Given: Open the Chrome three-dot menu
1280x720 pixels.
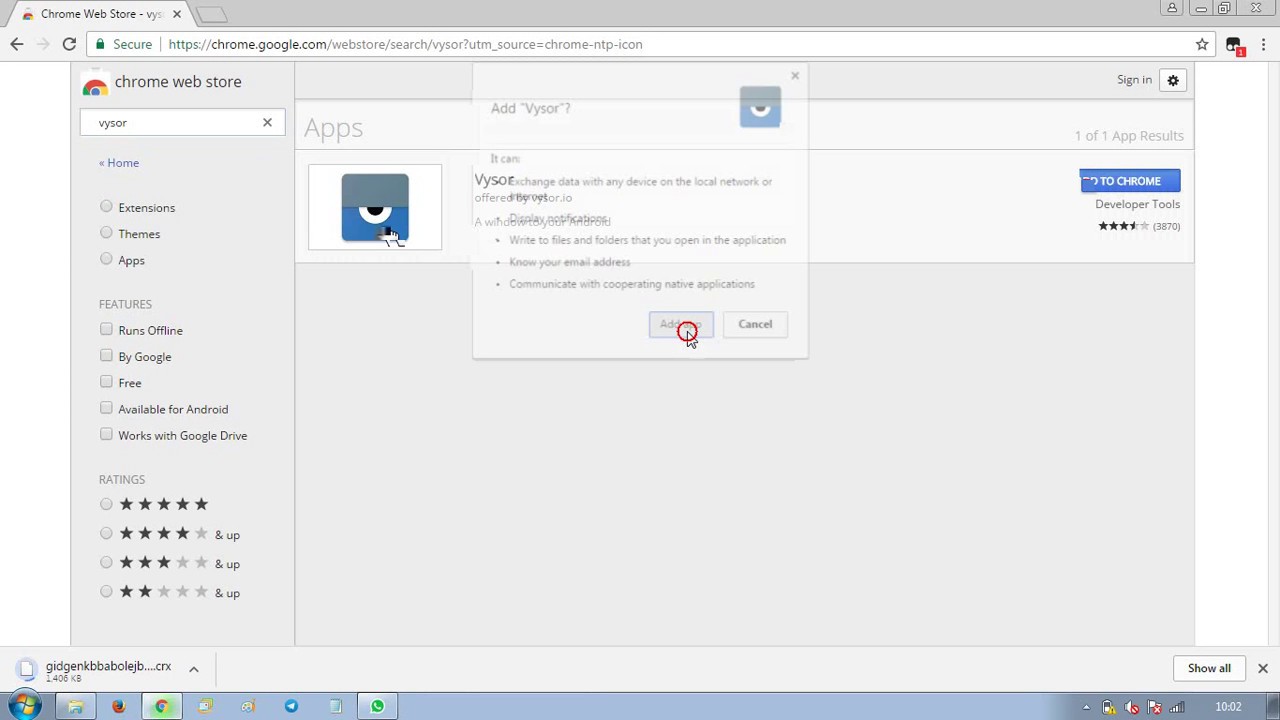Looking at the screenshot, I should pos(1263,44).
